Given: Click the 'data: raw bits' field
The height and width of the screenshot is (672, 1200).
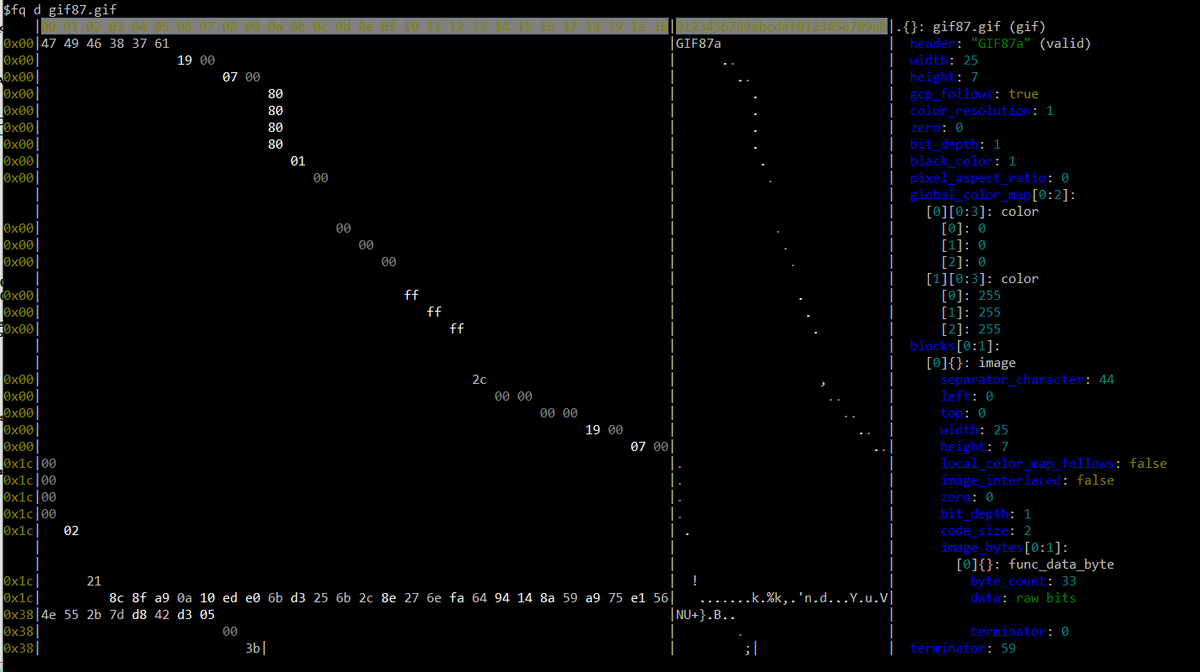Looking at the screenshot, I should click(1023, 598).
